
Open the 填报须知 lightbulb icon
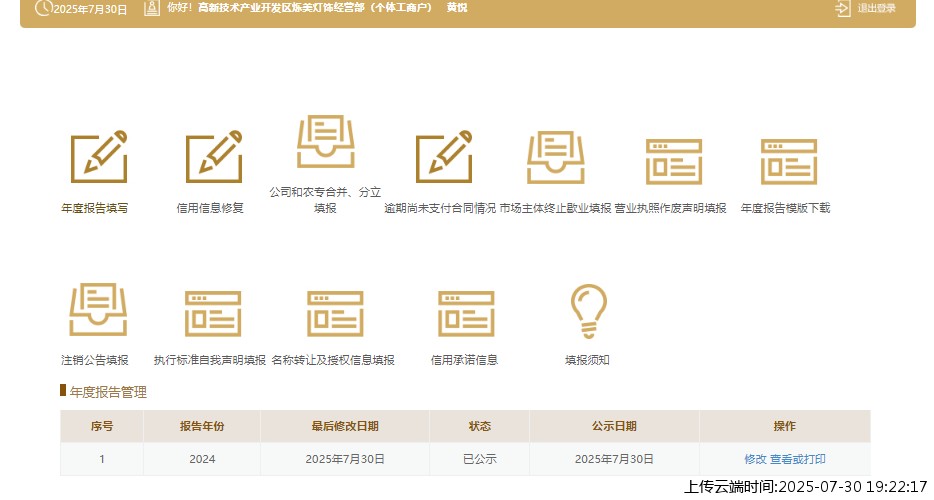tap(589, 311)
